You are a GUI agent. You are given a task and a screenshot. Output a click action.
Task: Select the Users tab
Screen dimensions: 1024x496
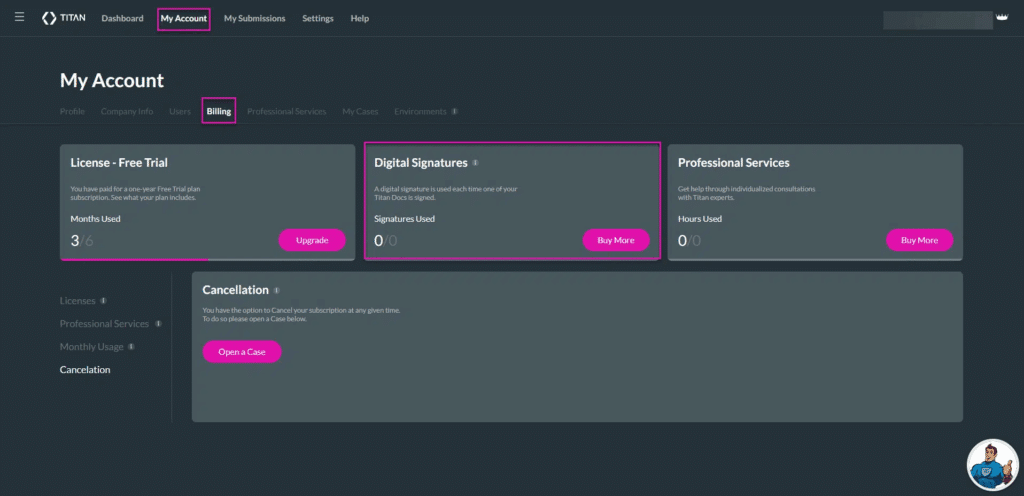click(180, 112)
